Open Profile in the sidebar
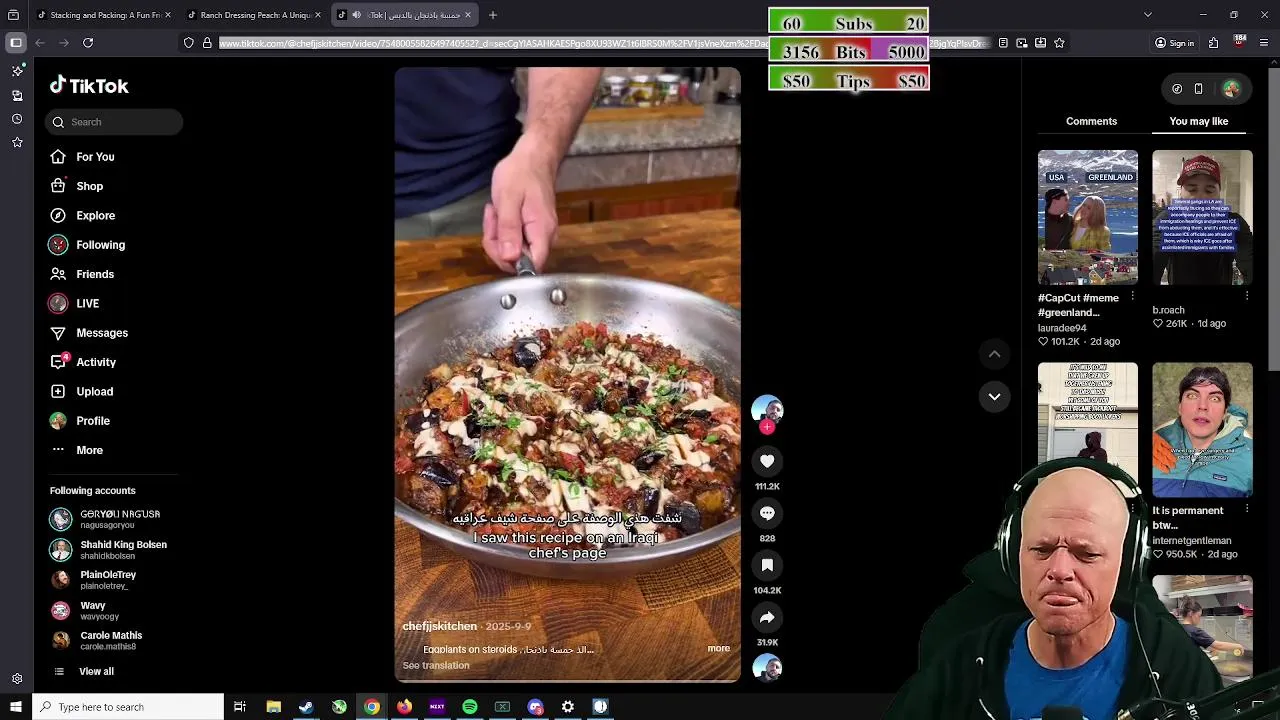 pyautogui.click(x=79, y=421)
